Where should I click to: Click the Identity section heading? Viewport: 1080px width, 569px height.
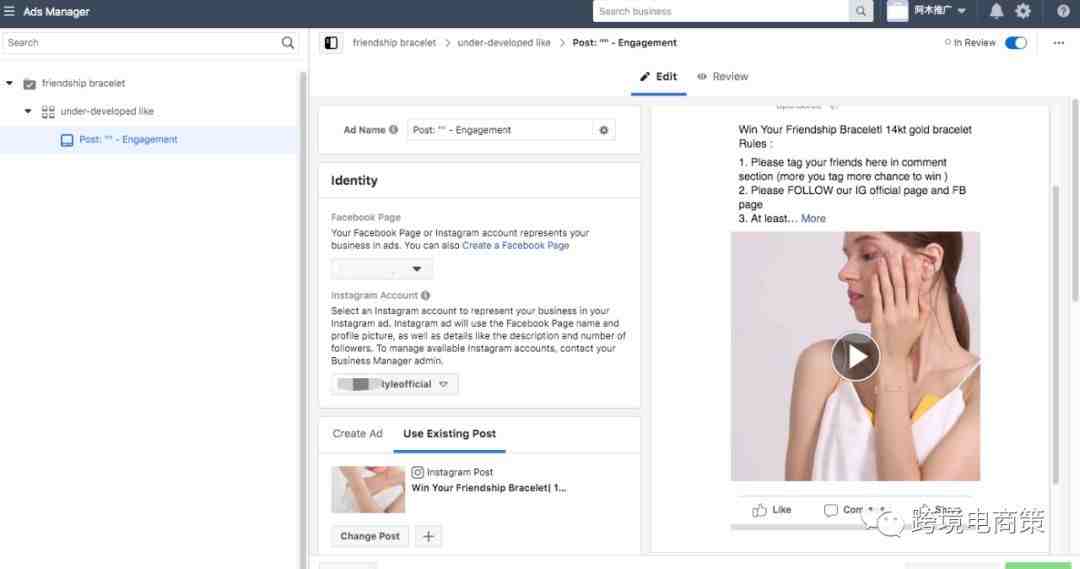point(354,180)
